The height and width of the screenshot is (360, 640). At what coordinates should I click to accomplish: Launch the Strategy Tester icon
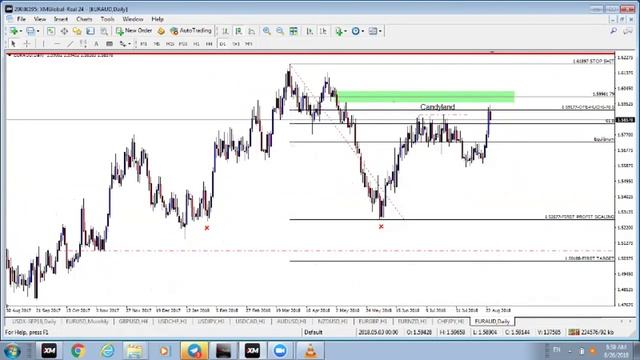coord(104,31)
